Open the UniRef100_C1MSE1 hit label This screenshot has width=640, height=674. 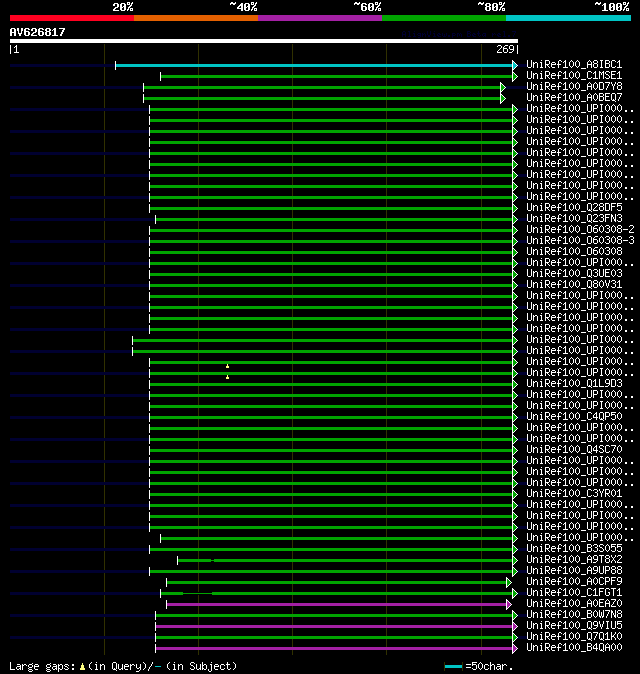574,76
